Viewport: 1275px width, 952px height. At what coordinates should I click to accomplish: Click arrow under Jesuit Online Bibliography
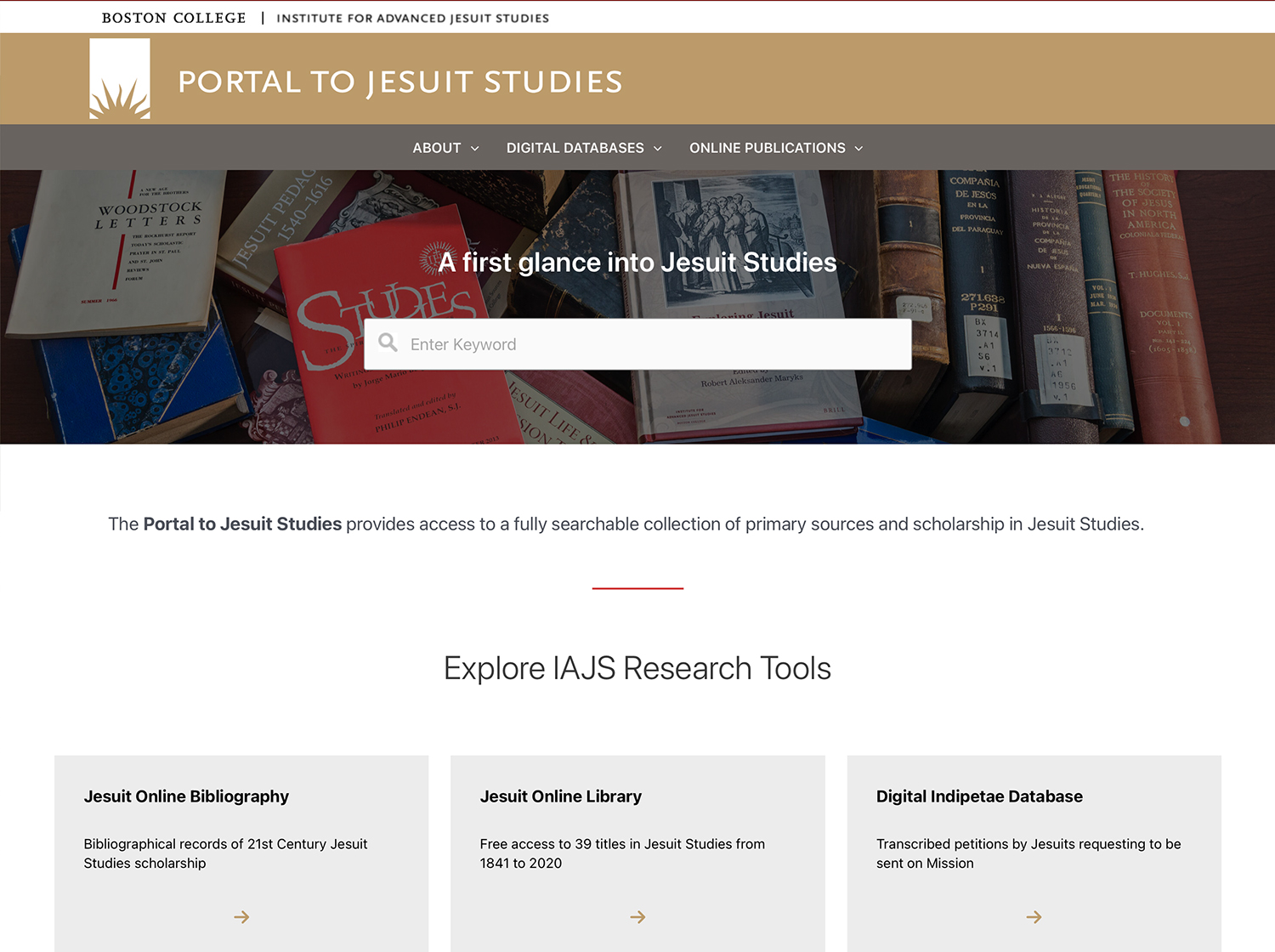pos(241,917)
